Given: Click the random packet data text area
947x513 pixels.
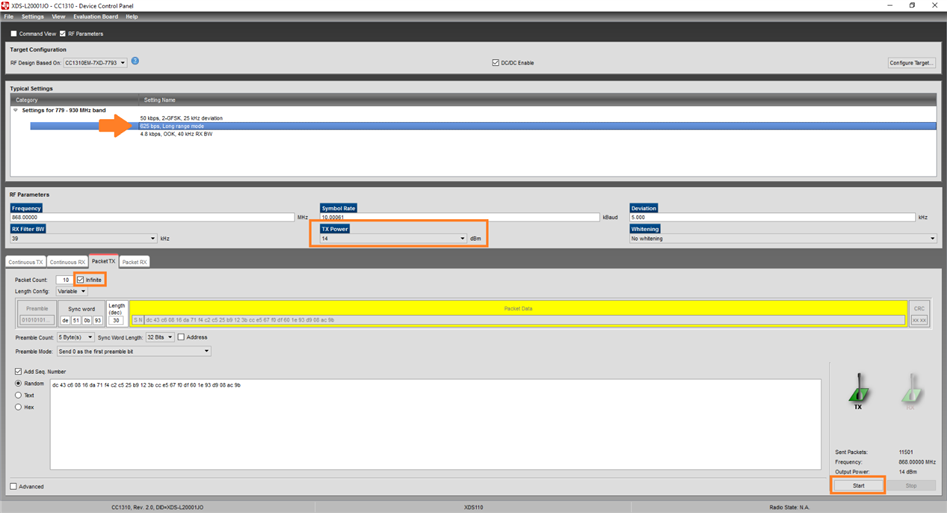Looking at the screenshot, I should pos(435,424).
